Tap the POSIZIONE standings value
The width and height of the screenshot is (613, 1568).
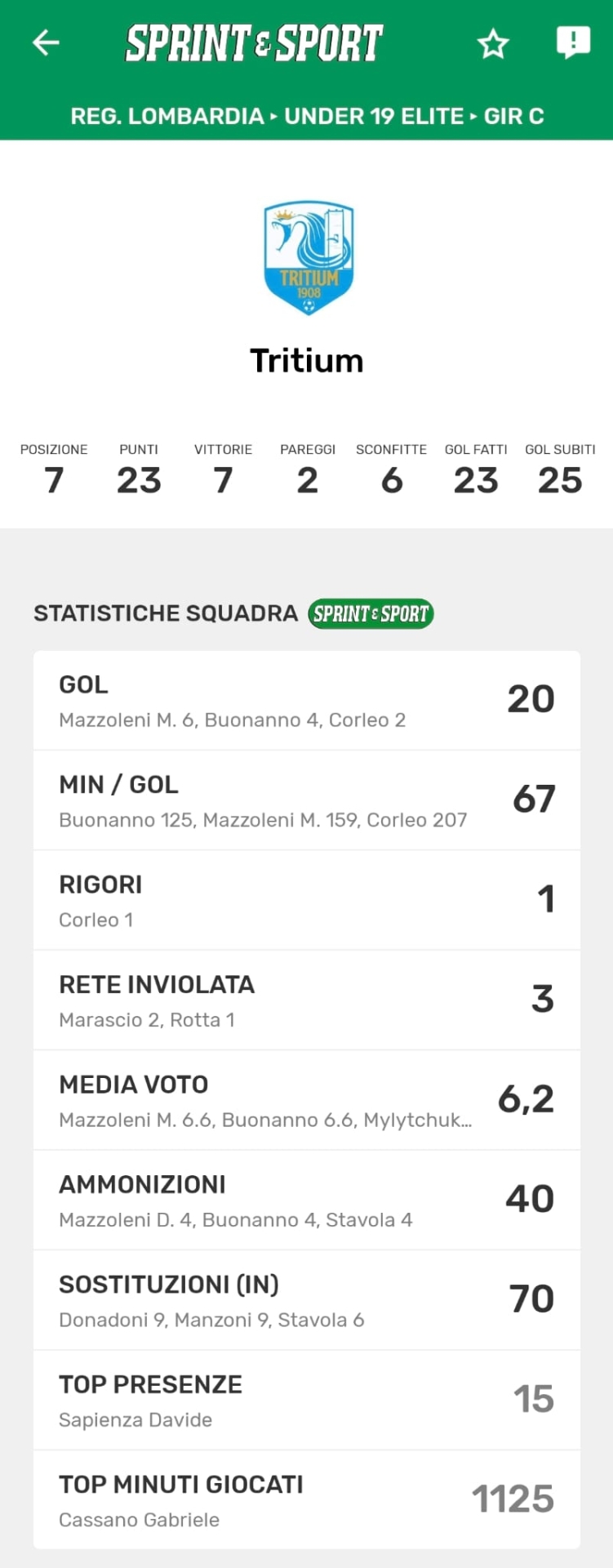(54, 479)
